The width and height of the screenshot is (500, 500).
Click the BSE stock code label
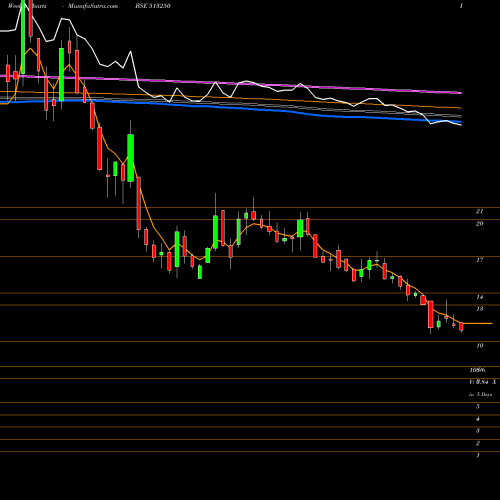[x=152, y=6]
